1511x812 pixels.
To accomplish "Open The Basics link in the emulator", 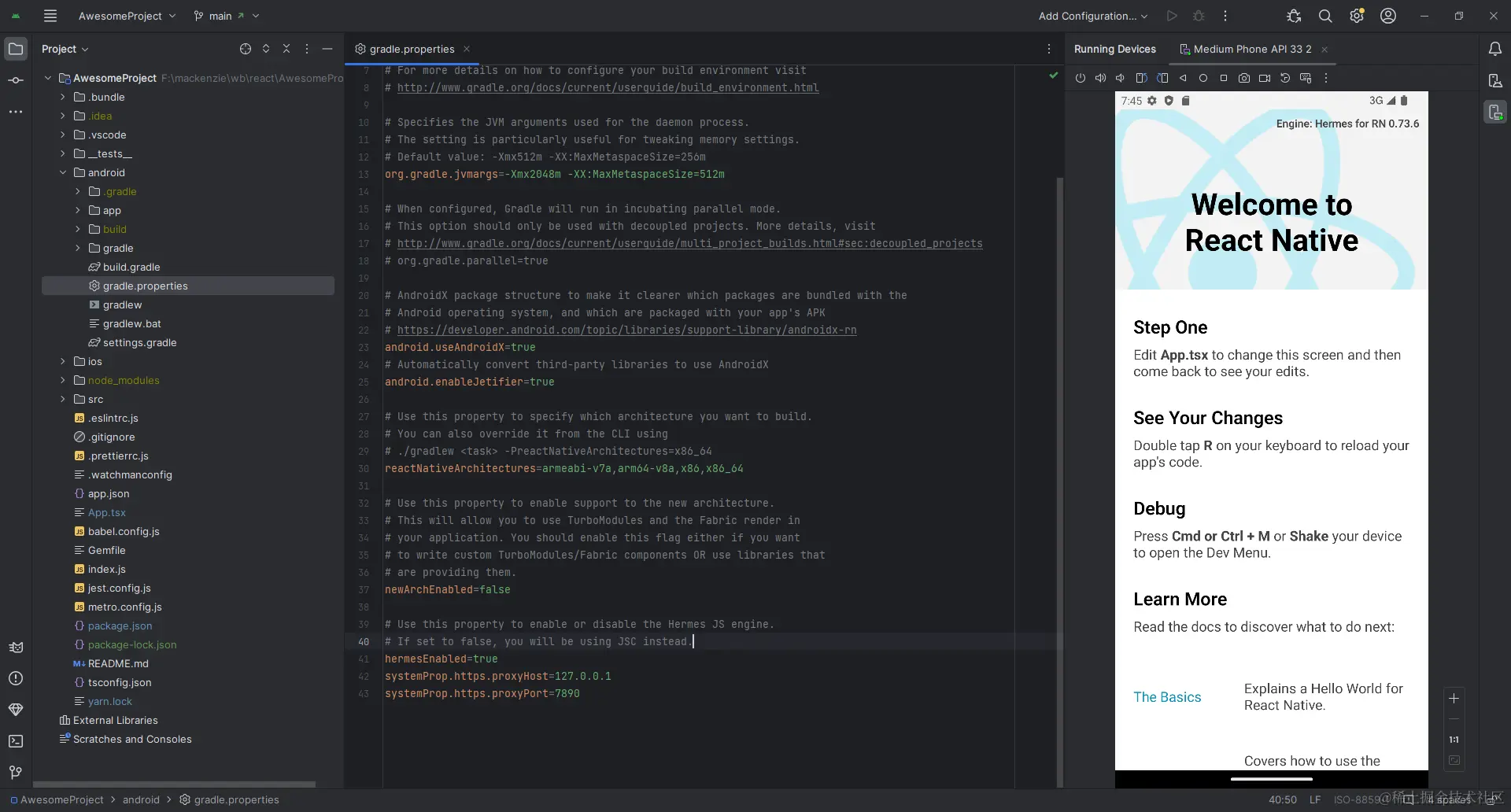I will pyautogui.click(x=1168, y=697).
